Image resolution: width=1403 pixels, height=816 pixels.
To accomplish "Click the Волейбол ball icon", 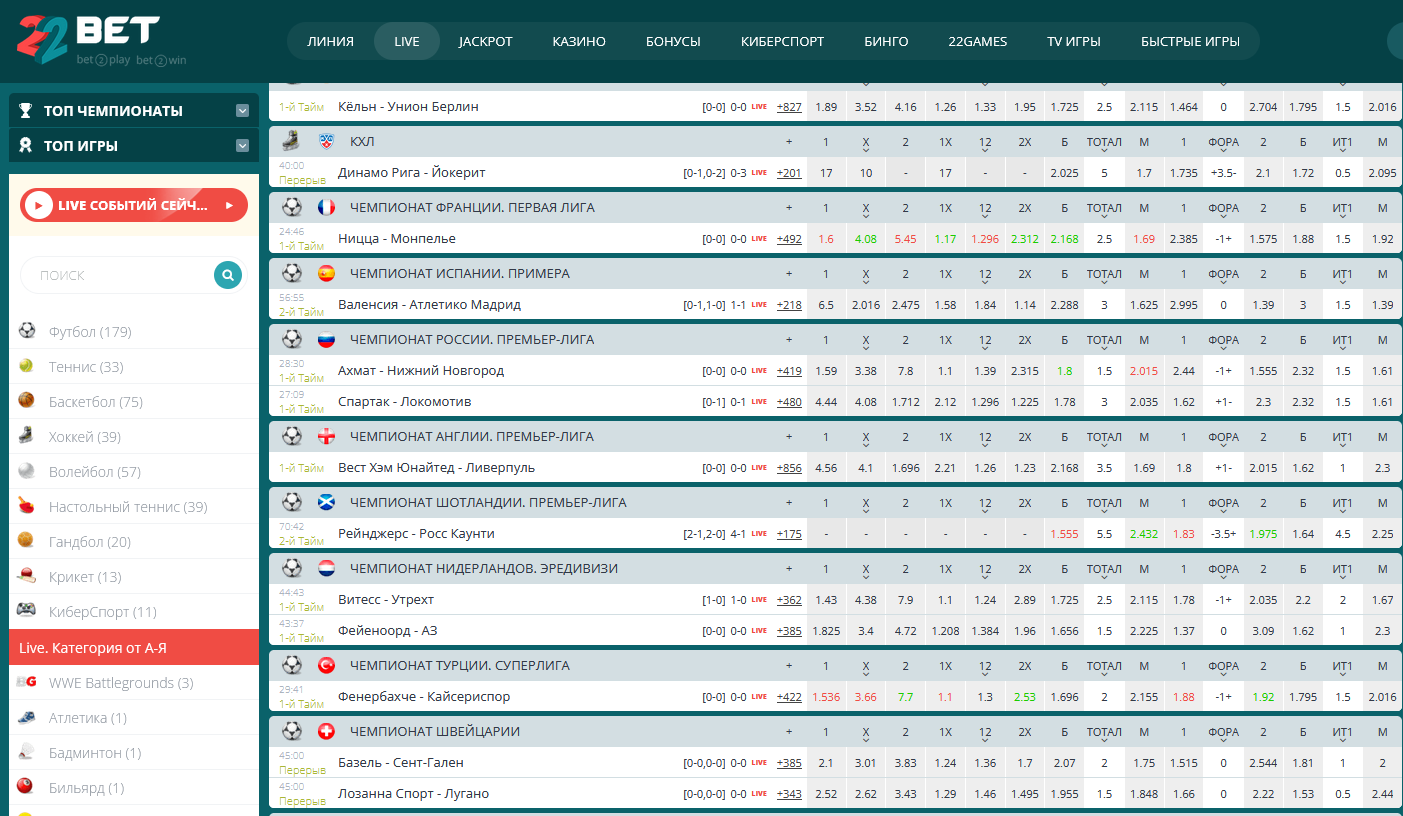I will (26, 471).
